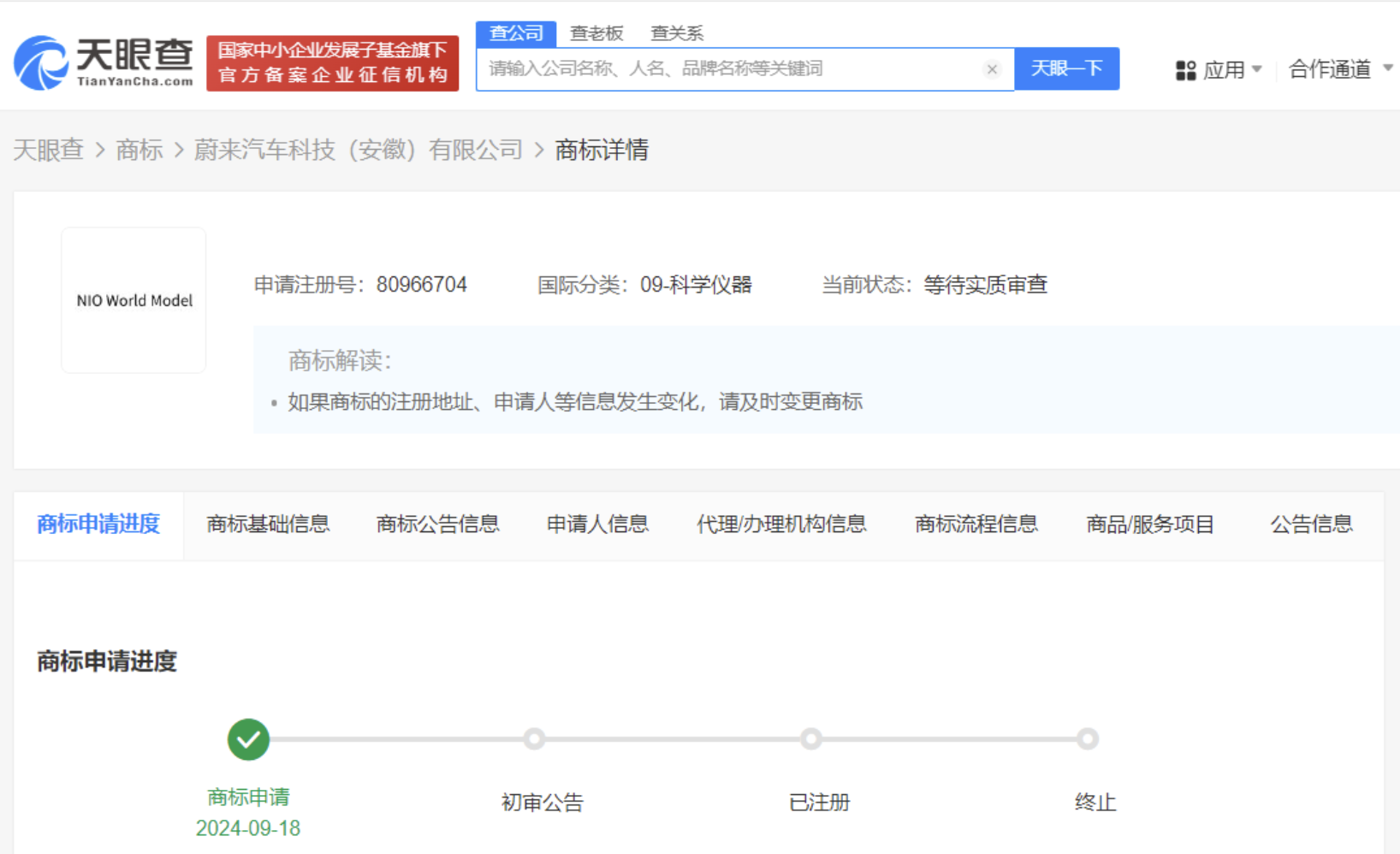This screenshot has height=854, width=1400.
Task: Click the green checkmark 商标申请 step
Action: [x=248, y=739]
